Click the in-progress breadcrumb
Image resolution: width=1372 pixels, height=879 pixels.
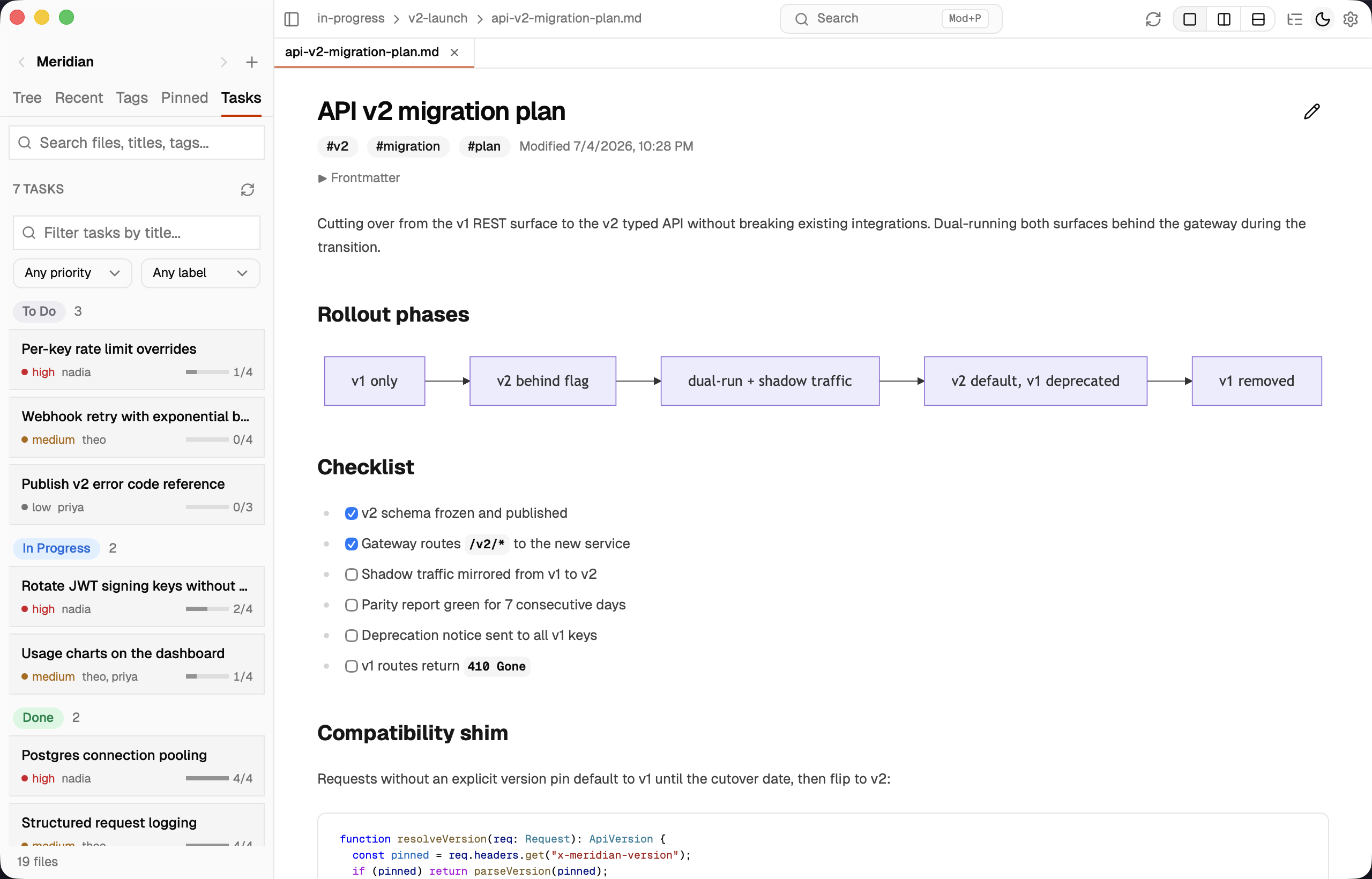[351, 19]
